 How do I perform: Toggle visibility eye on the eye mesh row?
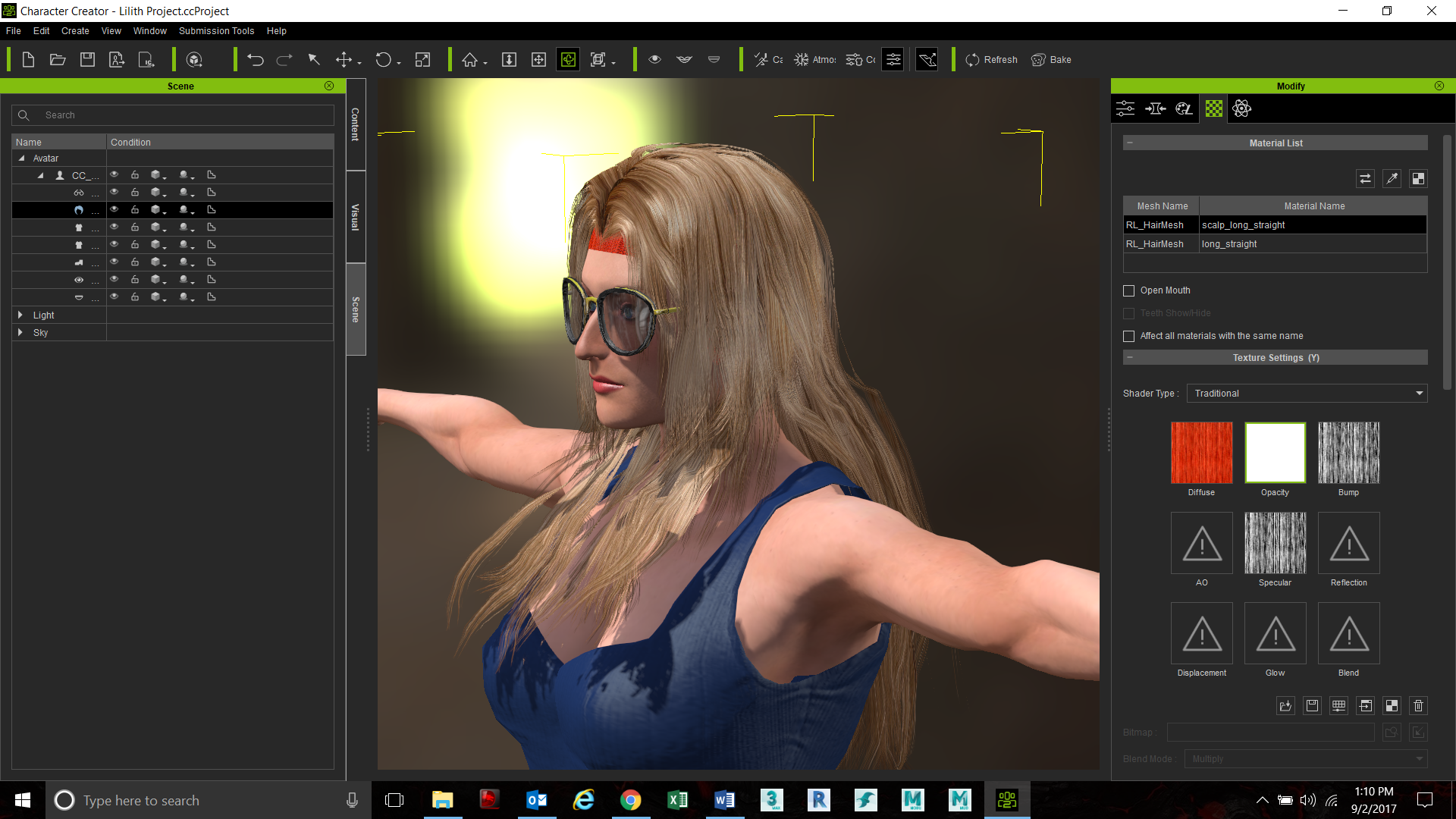(115, 280)
